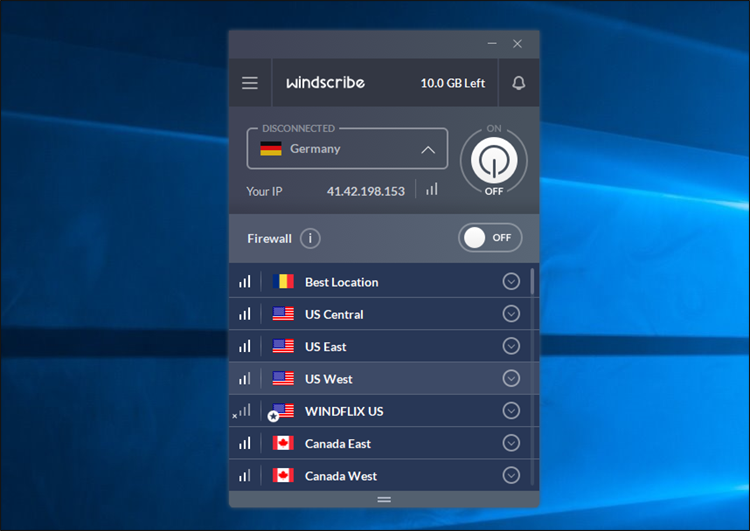750x531 pixels.
Task: Click the Firewall label
Action: [269, 238]
